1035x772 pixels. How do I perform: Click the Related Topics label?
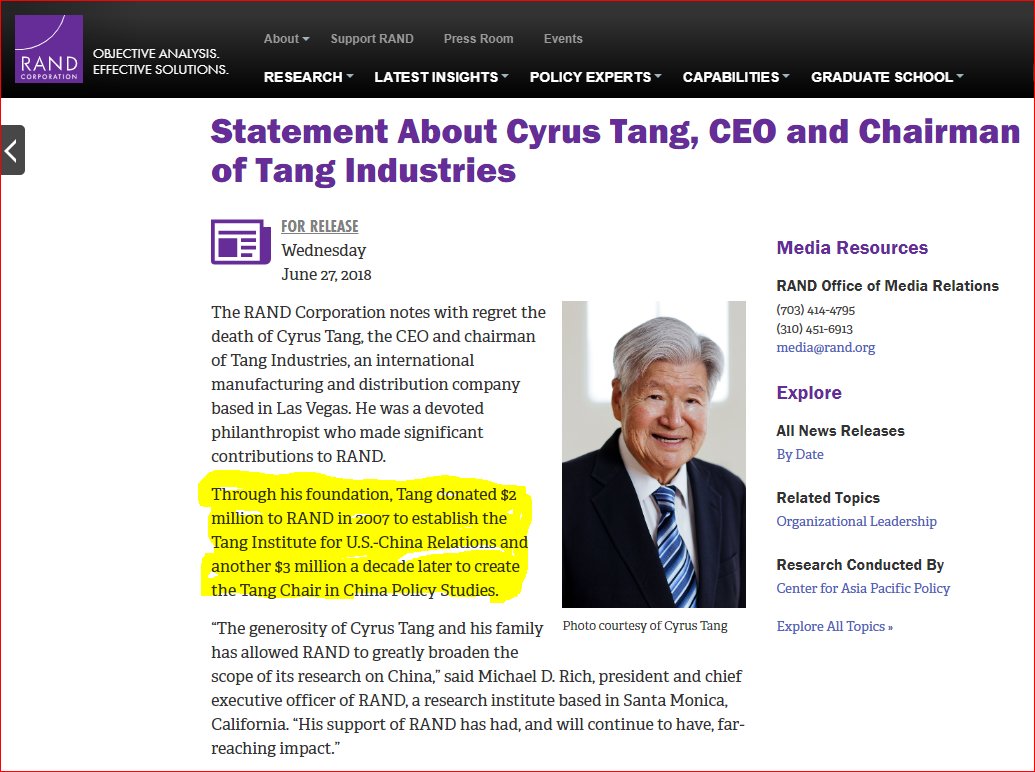828,498
